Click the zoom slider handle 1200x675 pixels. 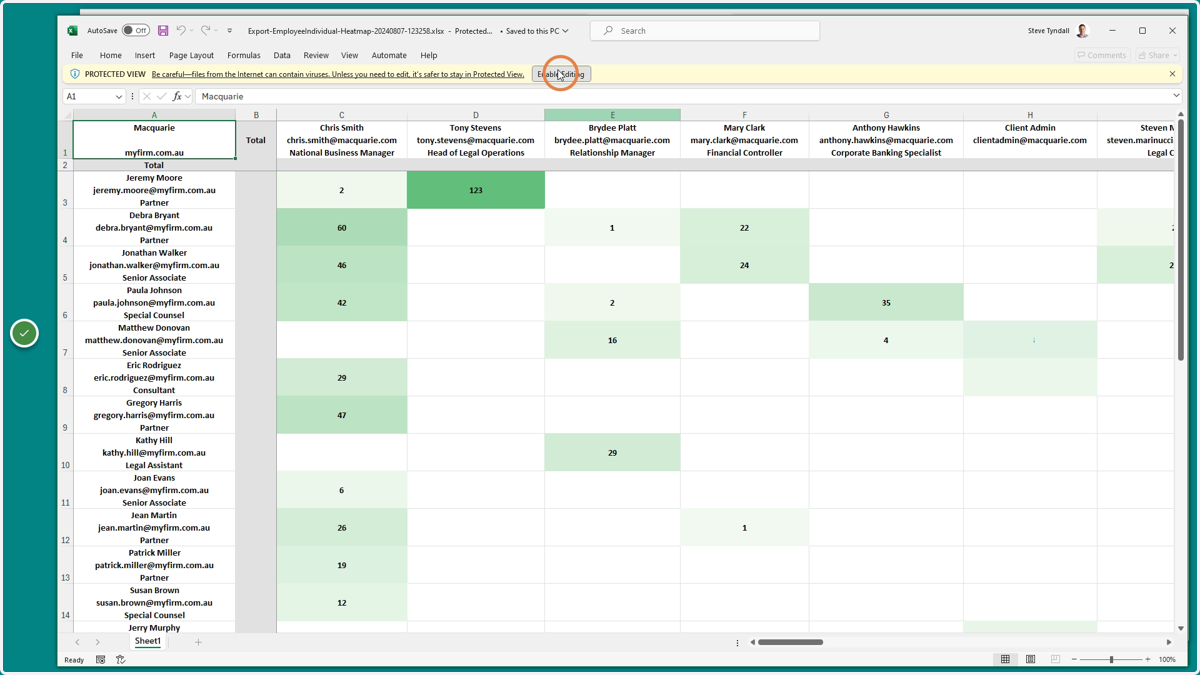(x=1111, y=660)
